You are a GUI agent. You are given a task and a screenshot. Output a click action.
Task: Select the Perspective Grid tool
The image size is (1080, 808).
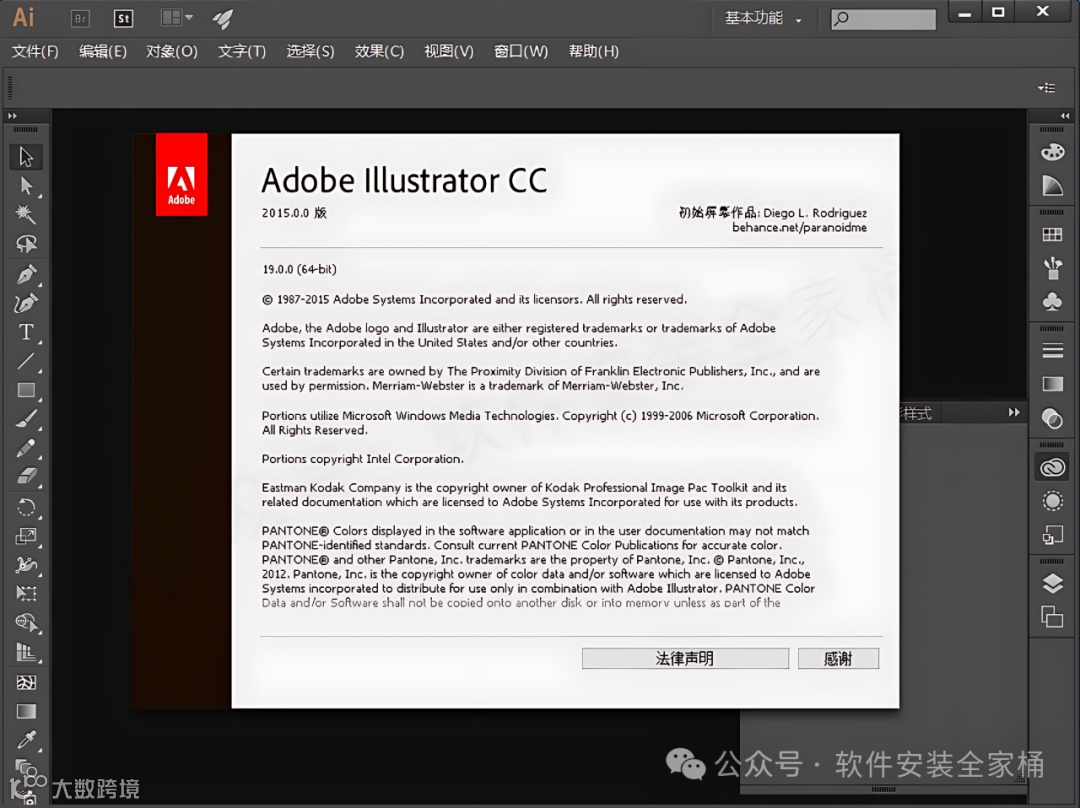pos(26,652)
